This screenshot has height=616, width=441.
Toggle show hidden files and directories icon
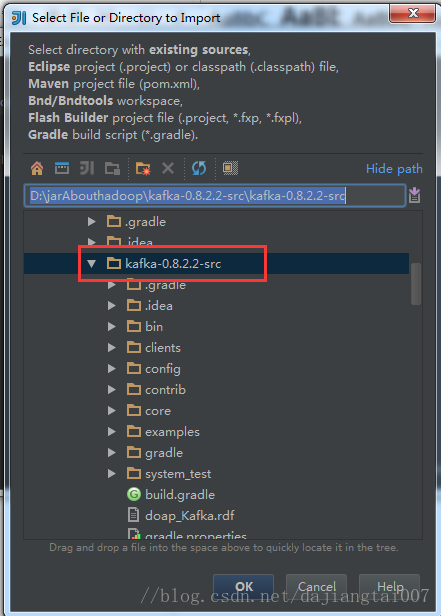(x=230, y=168)
